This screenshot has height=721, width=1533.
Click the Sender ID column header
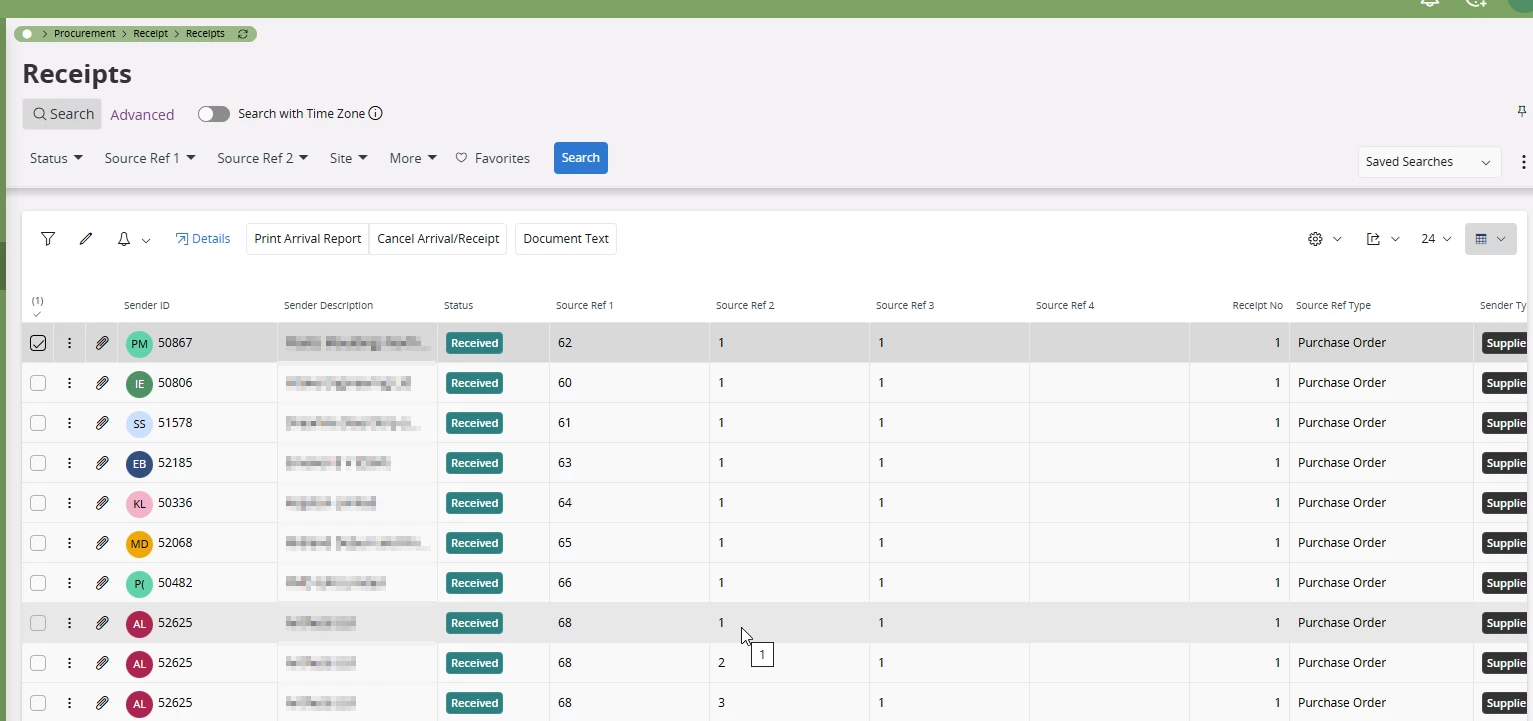[x=147, y=306]
